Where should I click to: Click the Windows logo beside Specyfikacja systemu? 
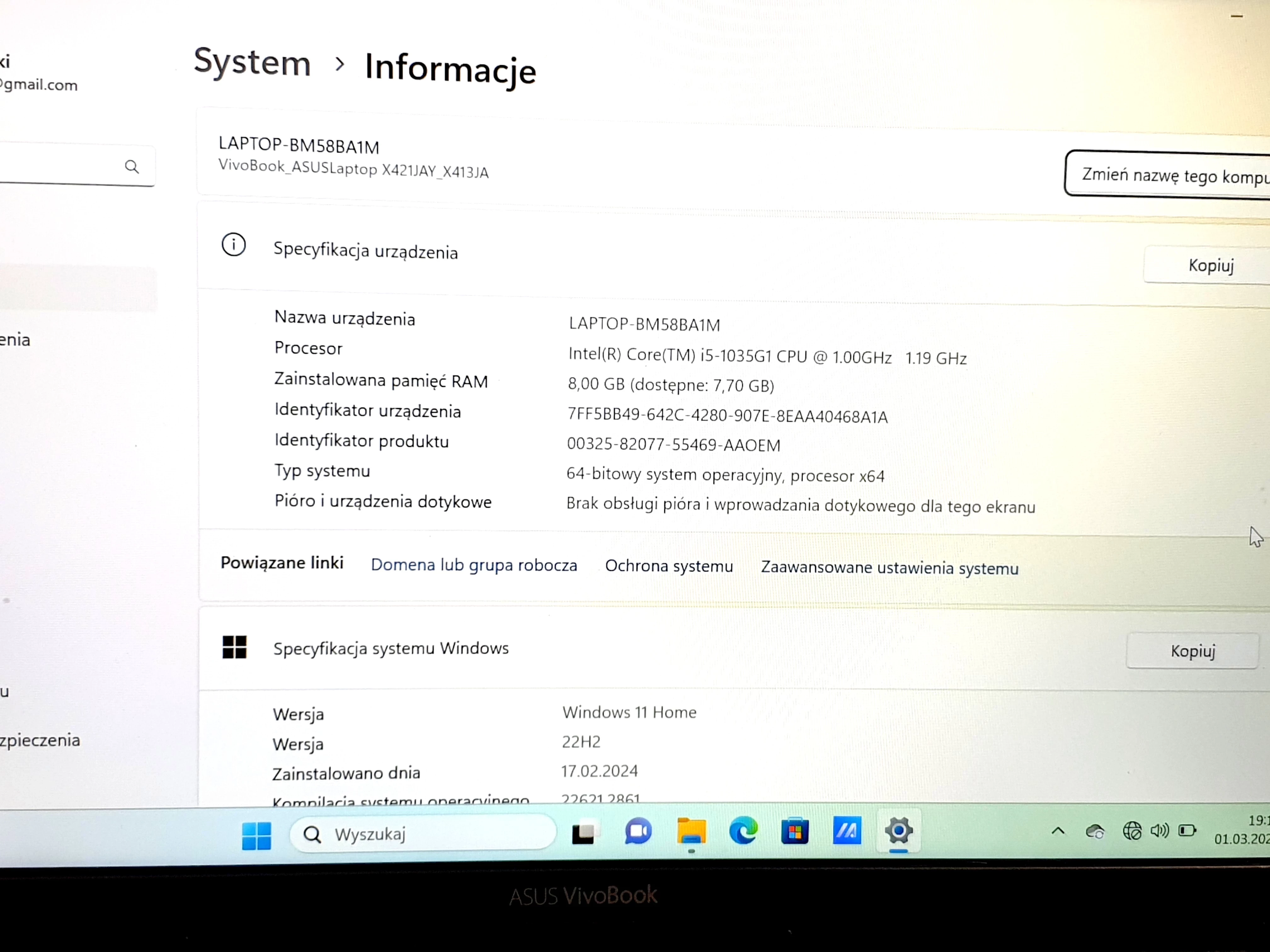[234, 647]
